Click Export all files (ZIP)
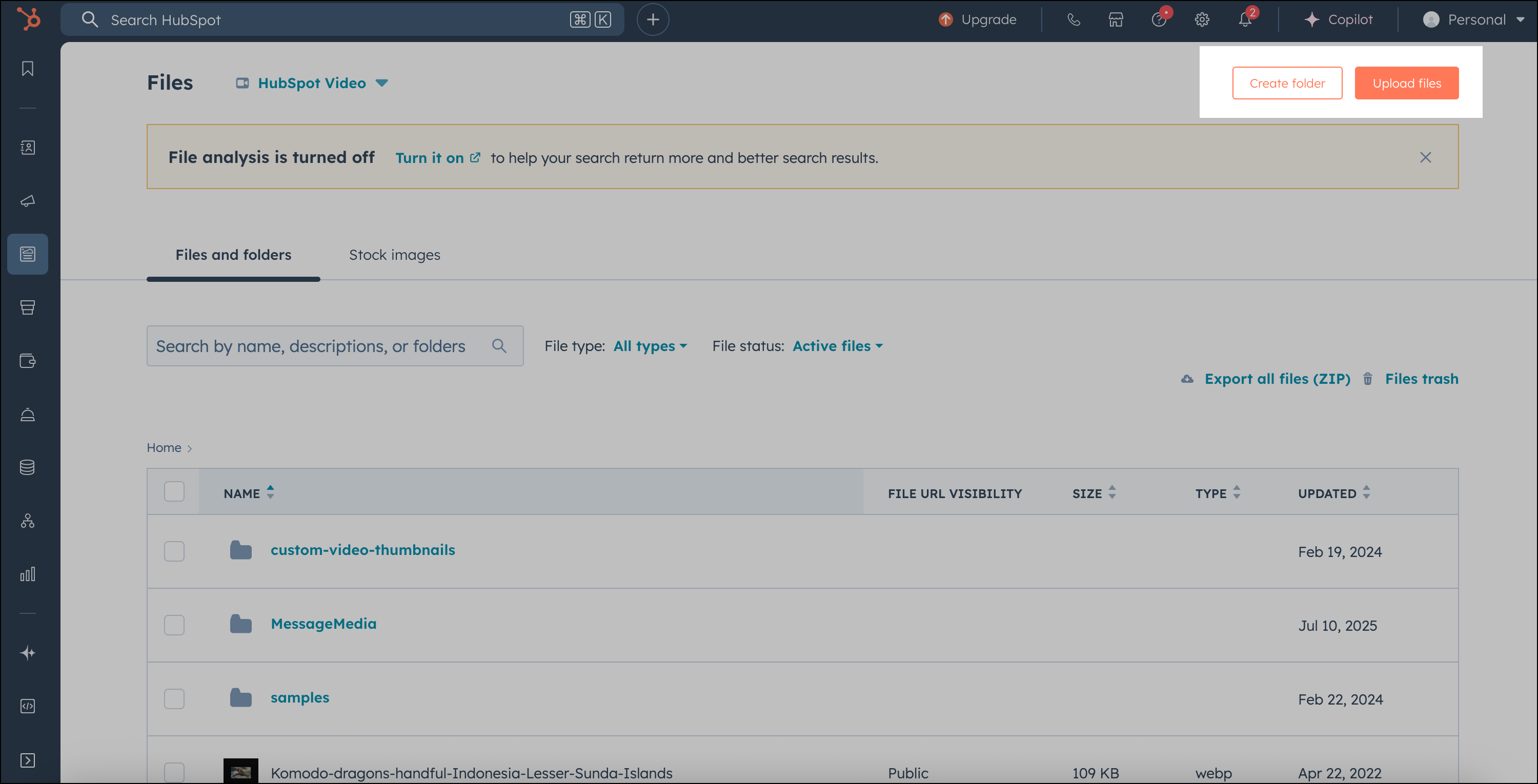 pos(1265,379)
